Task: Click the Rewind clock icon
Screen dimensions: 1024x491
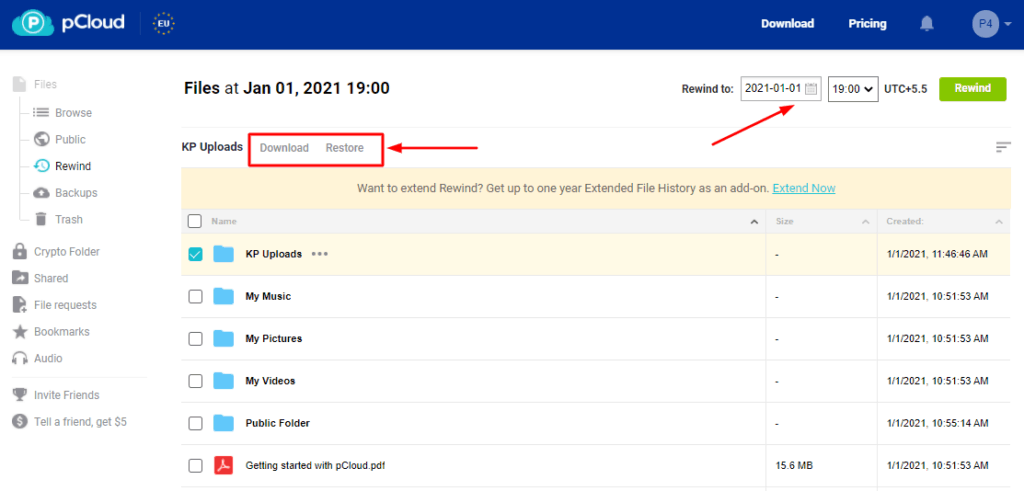Action: [41, 166]
